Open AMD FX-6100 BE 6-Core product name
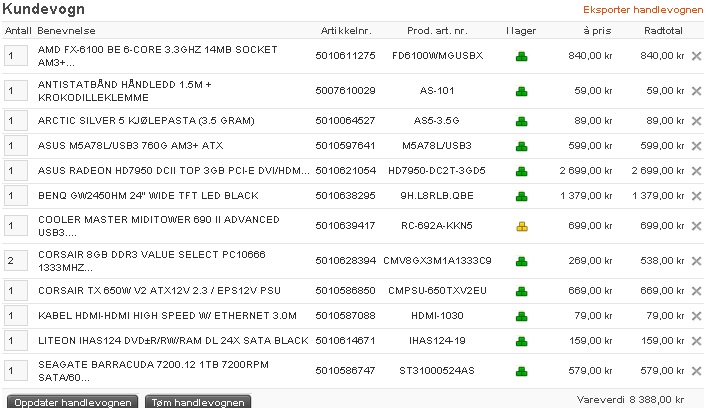711x408 pixels. 157,56
